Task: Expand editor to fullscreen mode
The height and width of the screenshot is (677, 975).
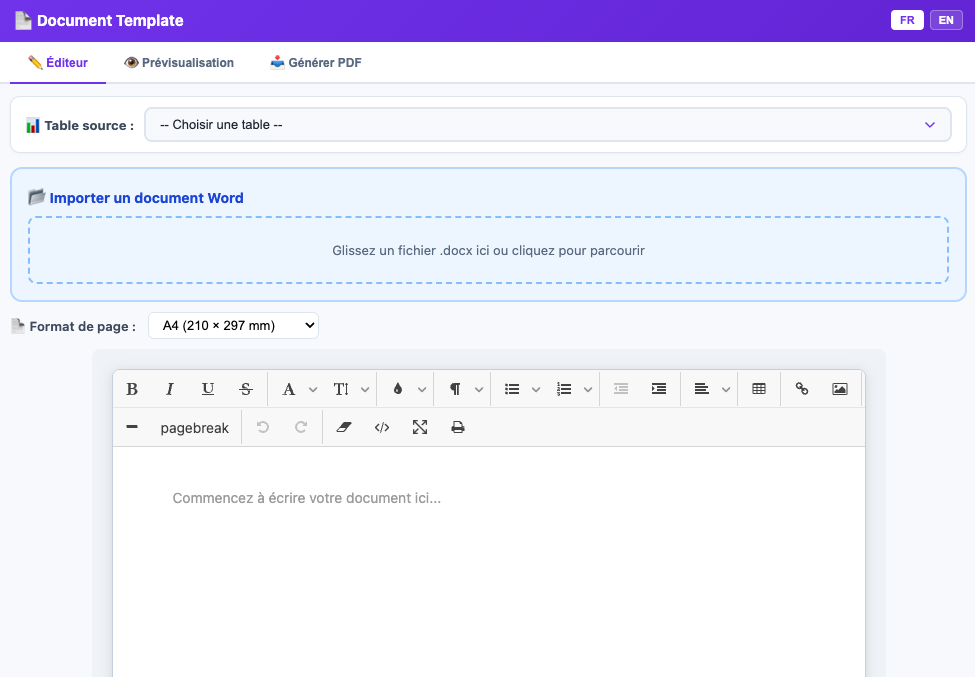Action: tap(419, 427)
